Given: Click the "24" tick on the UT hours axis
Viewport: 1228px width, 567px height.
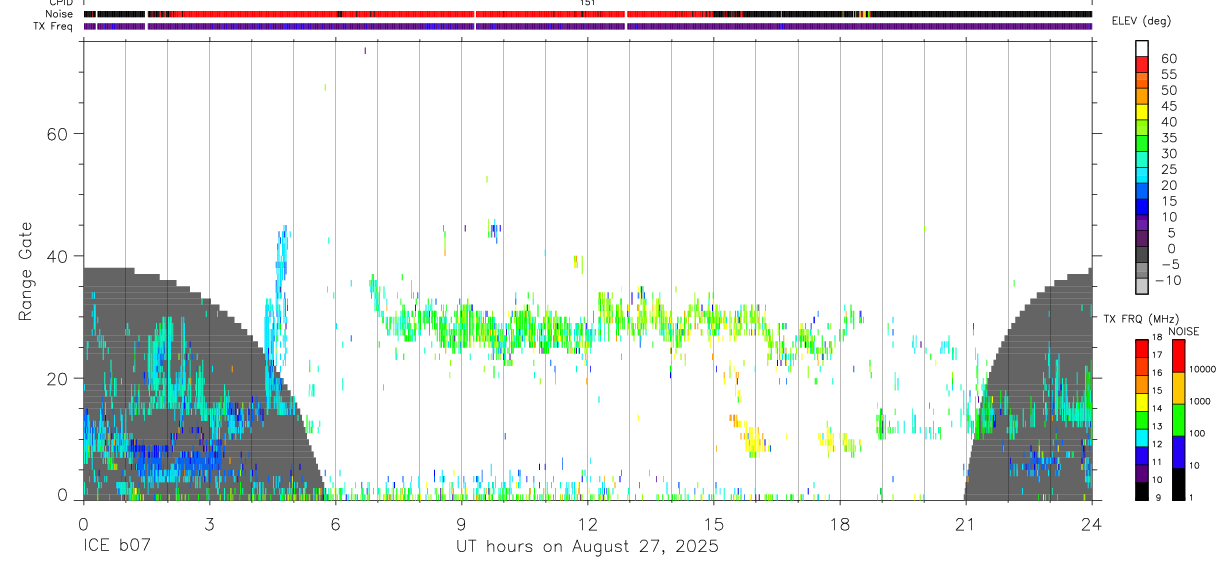Looking at the screenshot, I should pos(1091,523).
